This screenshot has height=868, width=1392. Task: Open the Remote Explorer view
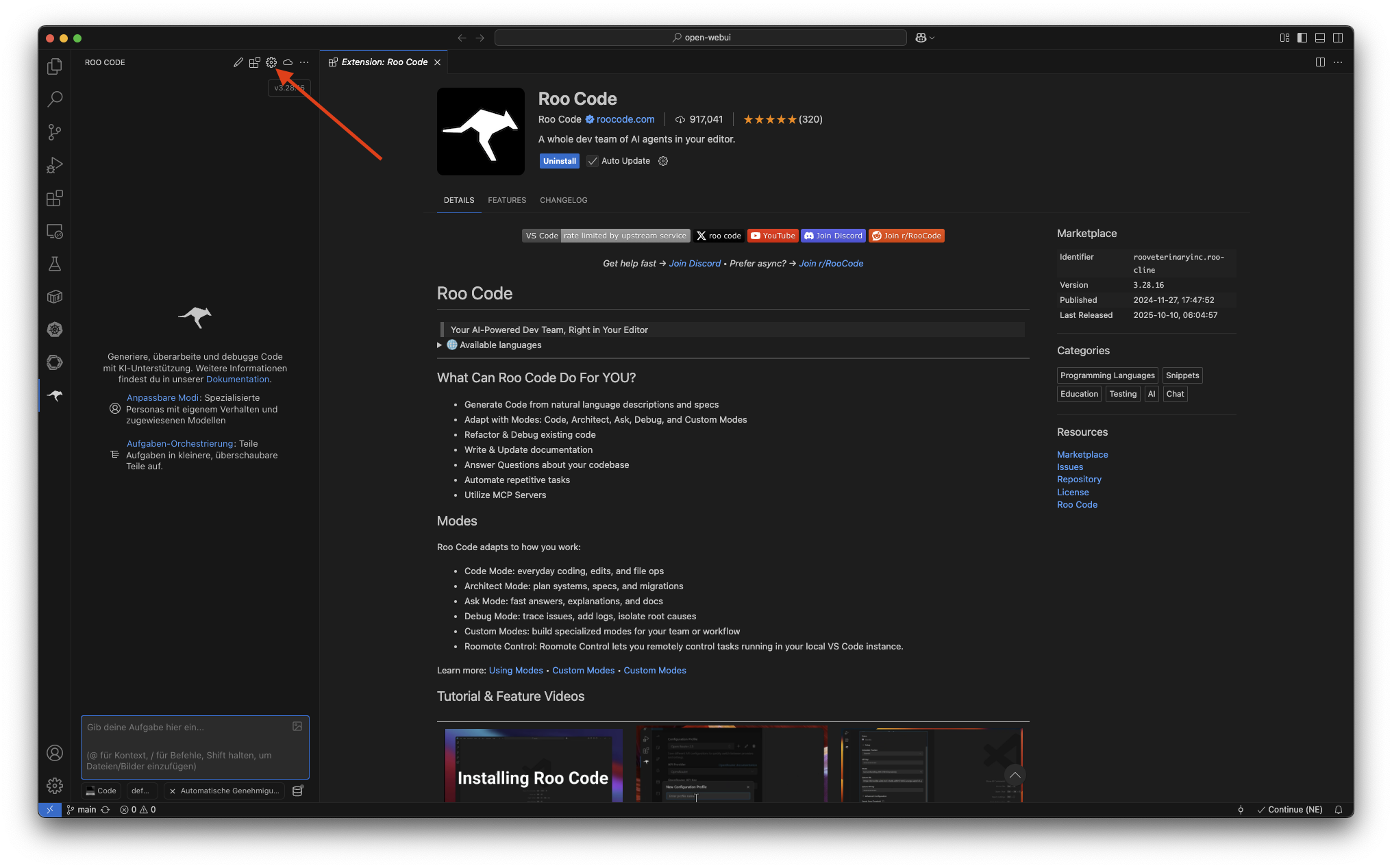tap(55, 231)
